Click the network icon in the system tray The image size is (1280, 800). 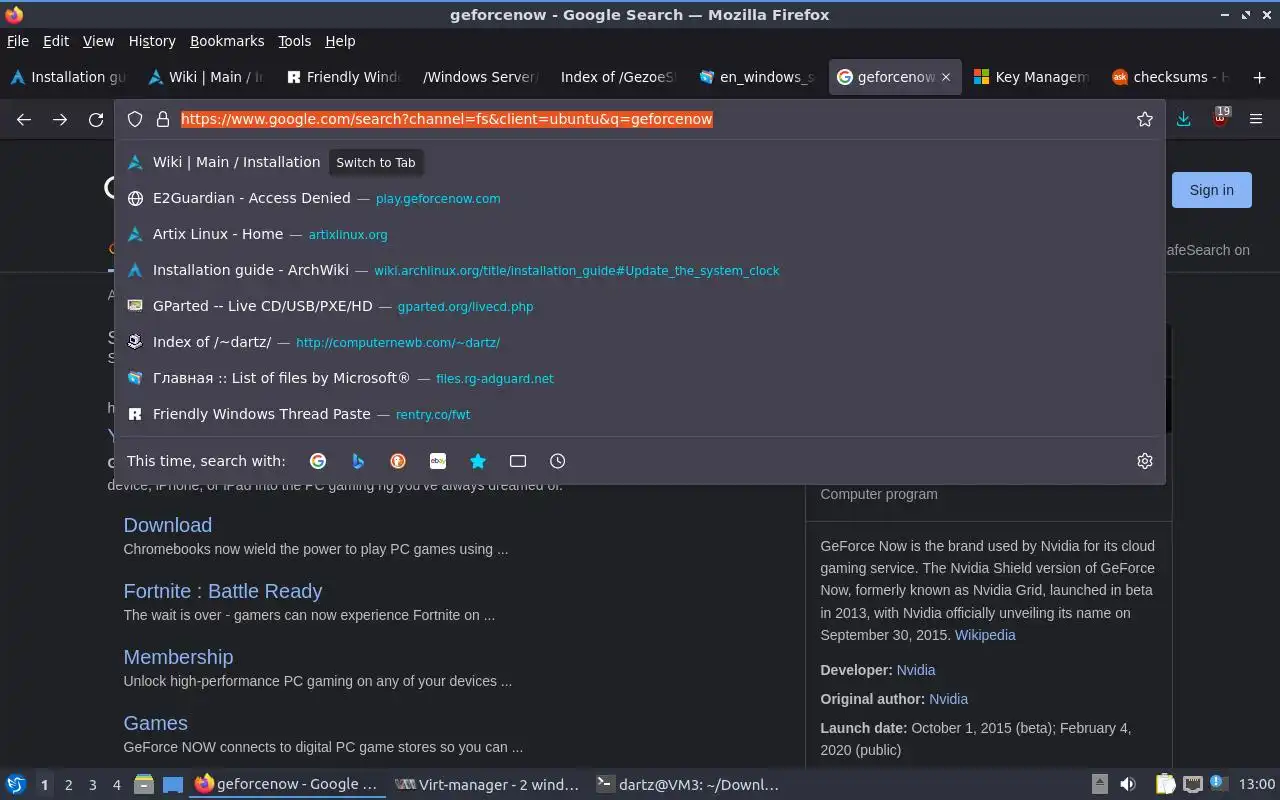(1192, 784)
